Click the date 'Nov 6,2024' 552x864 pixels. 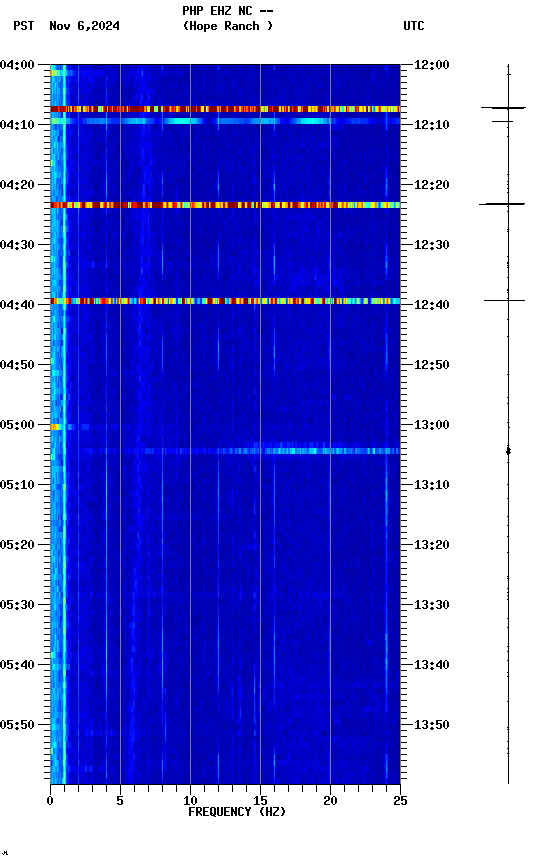84,26
